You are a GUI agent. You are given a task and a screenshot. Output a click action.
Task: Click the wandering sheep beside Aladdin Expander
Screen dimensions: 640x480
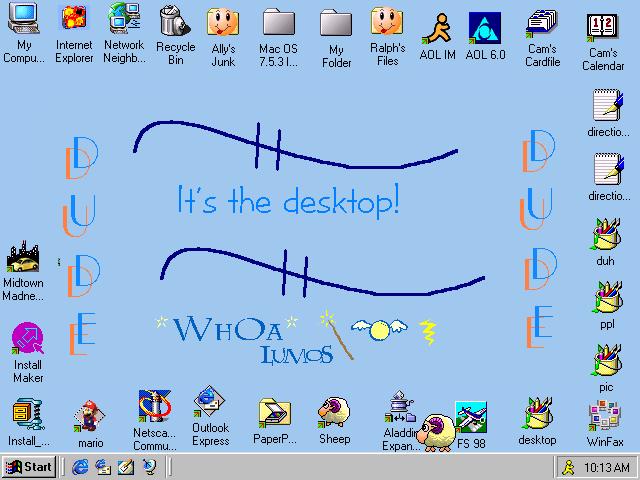click(x=436, y=433)
